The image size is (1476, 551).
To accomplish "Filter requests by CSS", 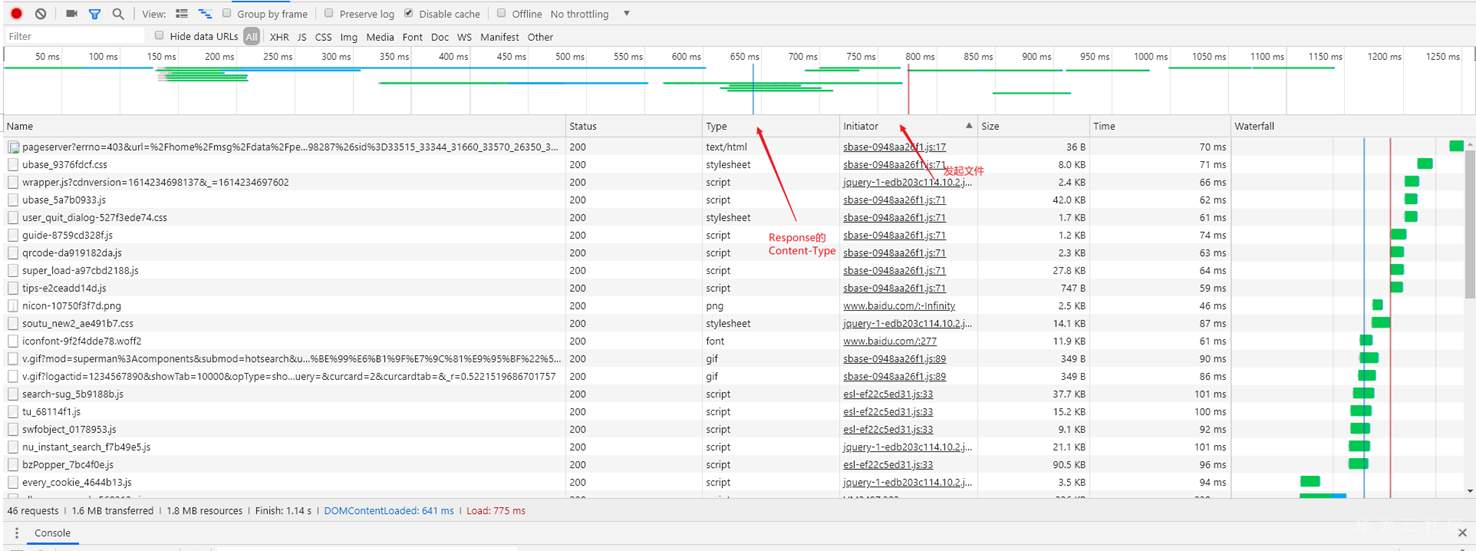I will pos(323,37).
